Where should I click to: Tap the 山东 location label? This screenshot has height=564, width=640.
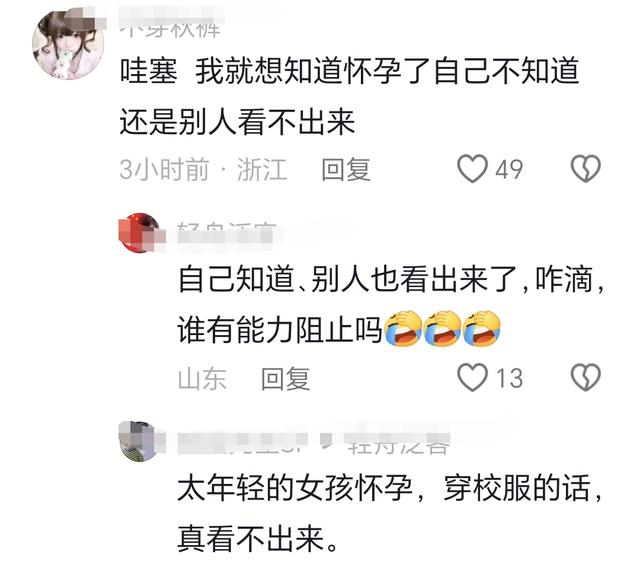(202, 378)
